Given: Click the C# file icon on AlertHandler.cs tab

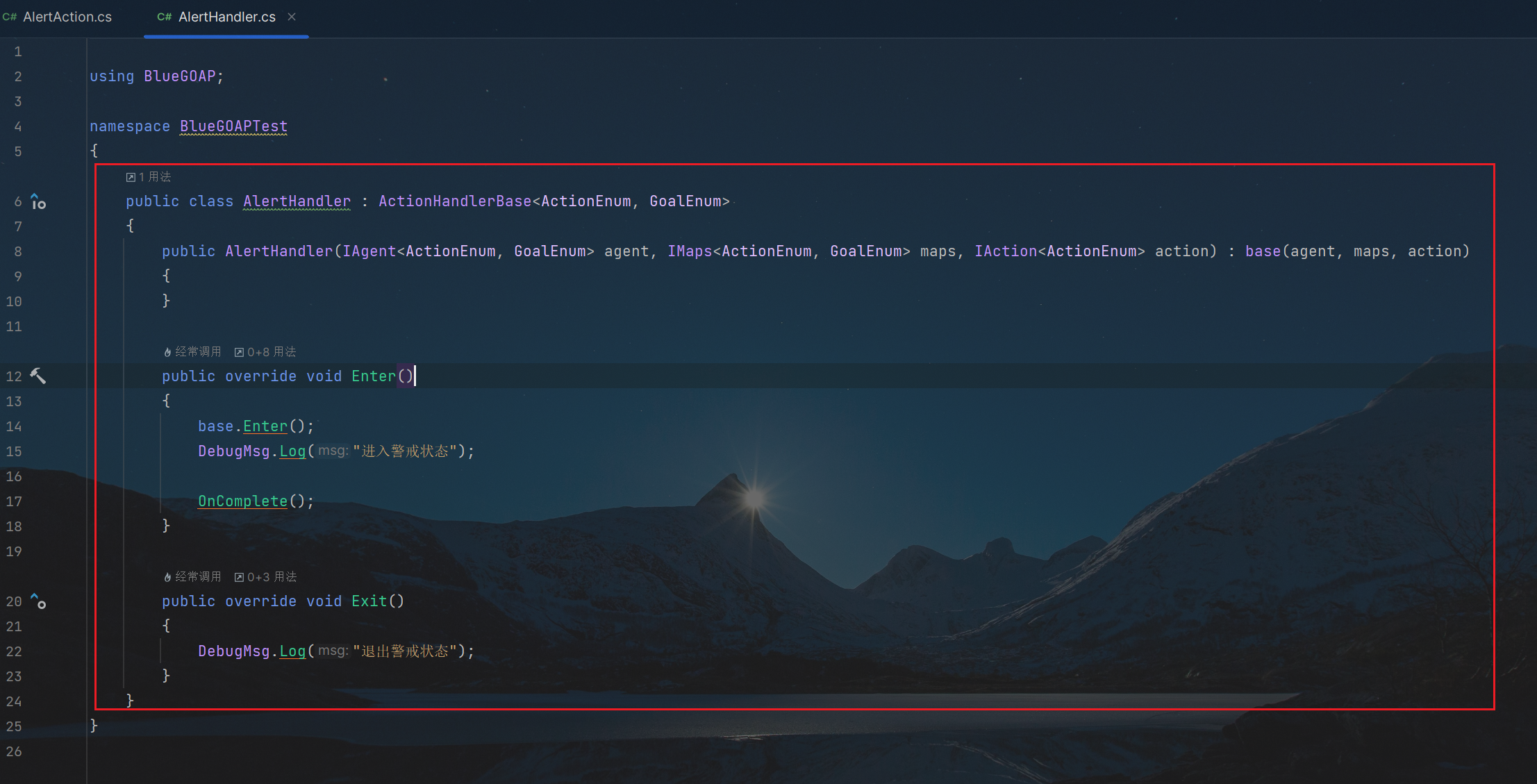Looking at the screenshot, I should click(164, 17).
